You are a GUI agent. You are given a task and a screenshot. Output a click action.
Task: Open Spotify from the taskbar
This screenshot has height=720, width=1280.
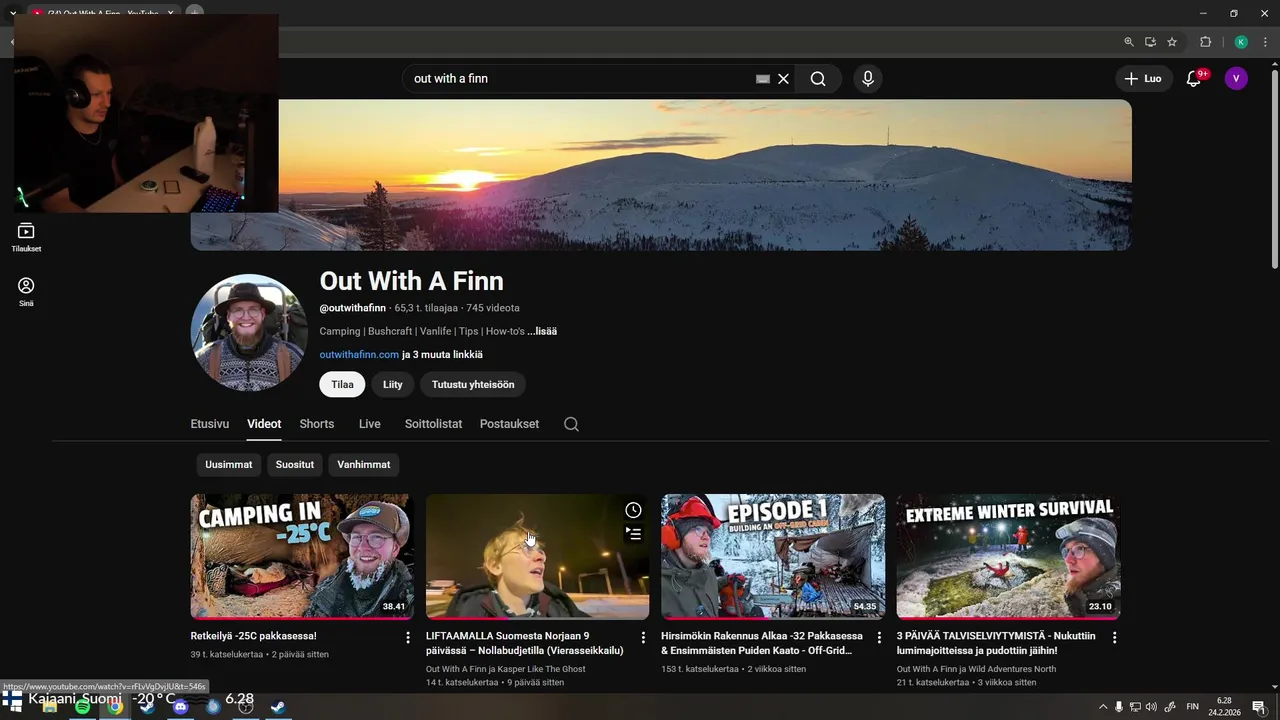click(83, 707)
